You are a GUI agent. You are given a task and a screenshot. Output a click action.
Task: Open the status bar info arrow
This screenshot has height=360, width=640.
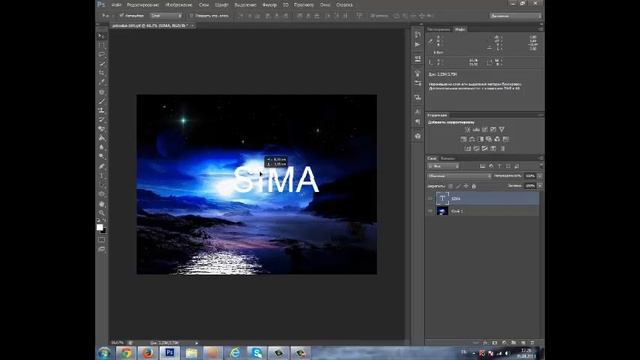pyautogui.click(x=196, y=343)
